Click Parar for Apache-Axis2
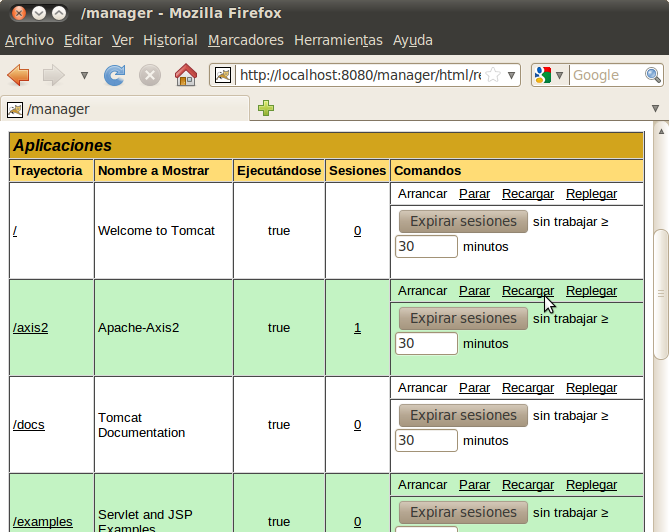This screenshot has width=669, height=532. [474, 291]
